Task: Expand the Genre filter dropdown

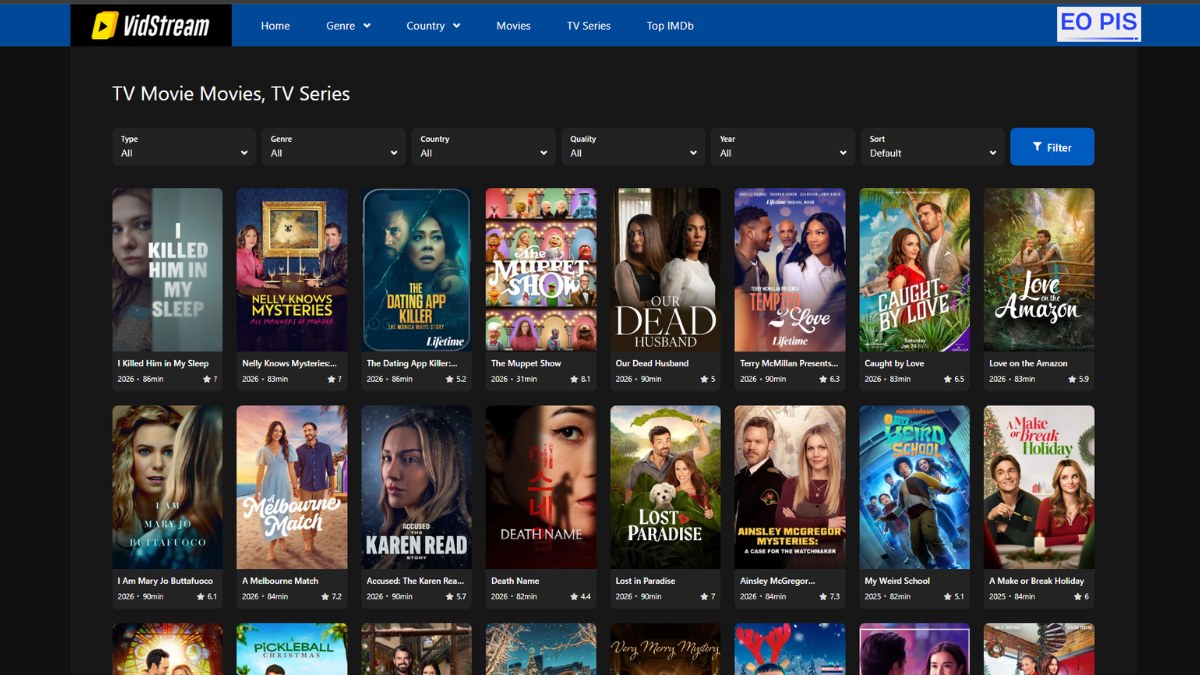Action: pos(334,146)
